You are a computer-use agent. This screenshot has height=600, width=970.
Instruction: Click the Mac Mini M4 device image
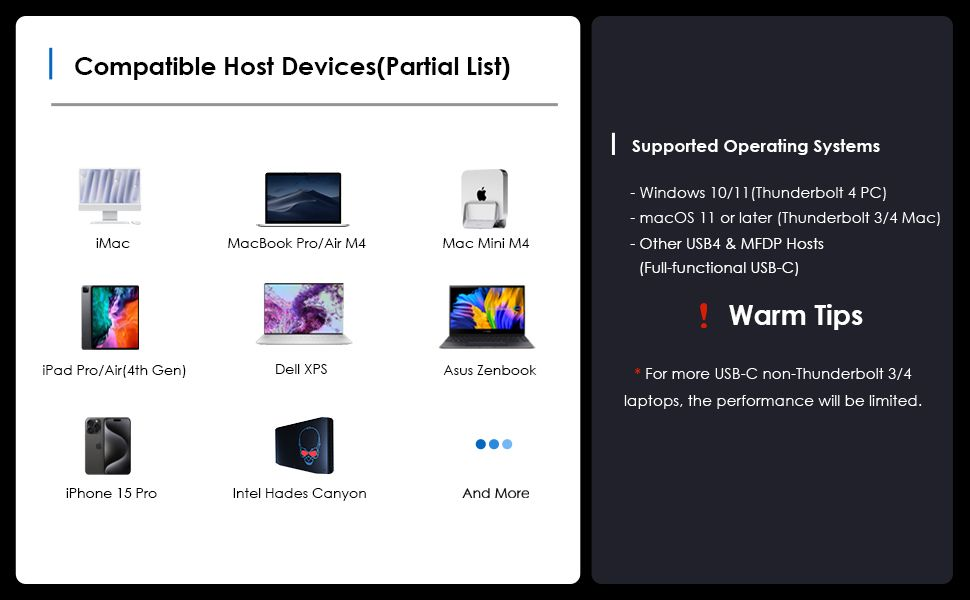[x=485, y=197]
